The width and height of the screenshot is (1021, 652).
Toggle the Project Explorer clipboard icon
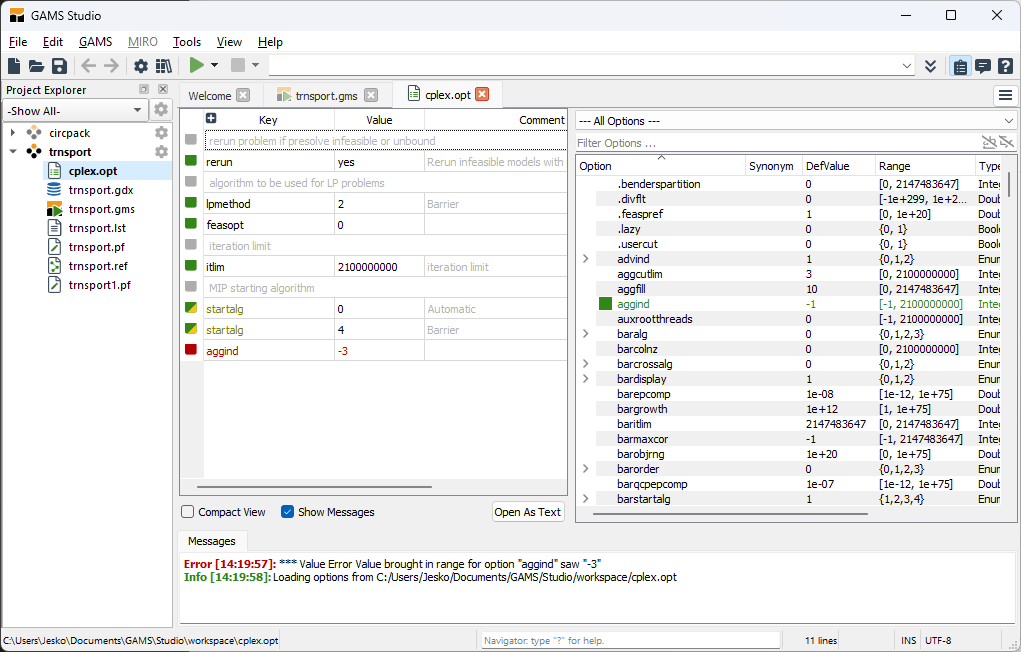pyautogui.click(x=960, y=66)
